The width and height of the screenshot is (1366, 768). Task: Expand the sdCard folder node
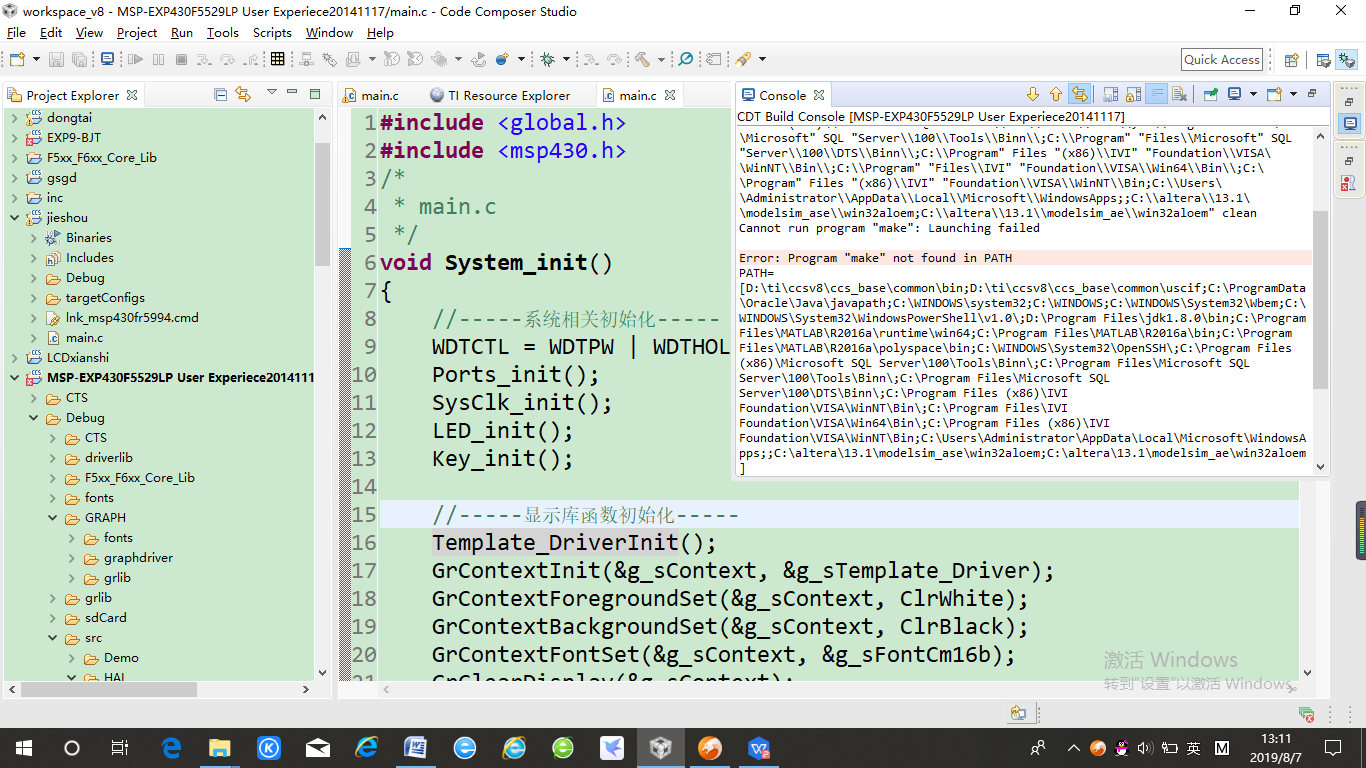53,617
